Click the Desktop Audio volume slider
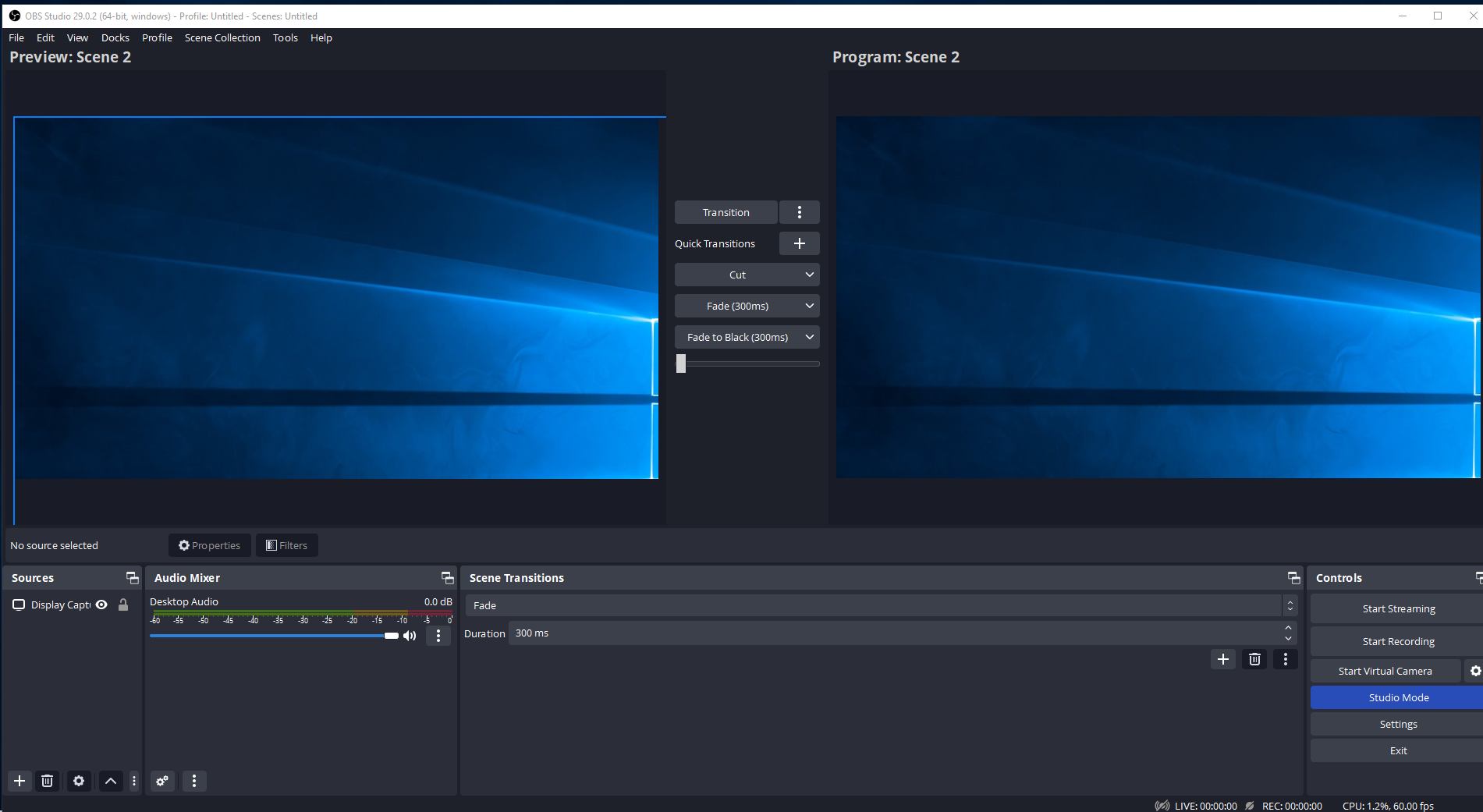 (x=274, y=636)
